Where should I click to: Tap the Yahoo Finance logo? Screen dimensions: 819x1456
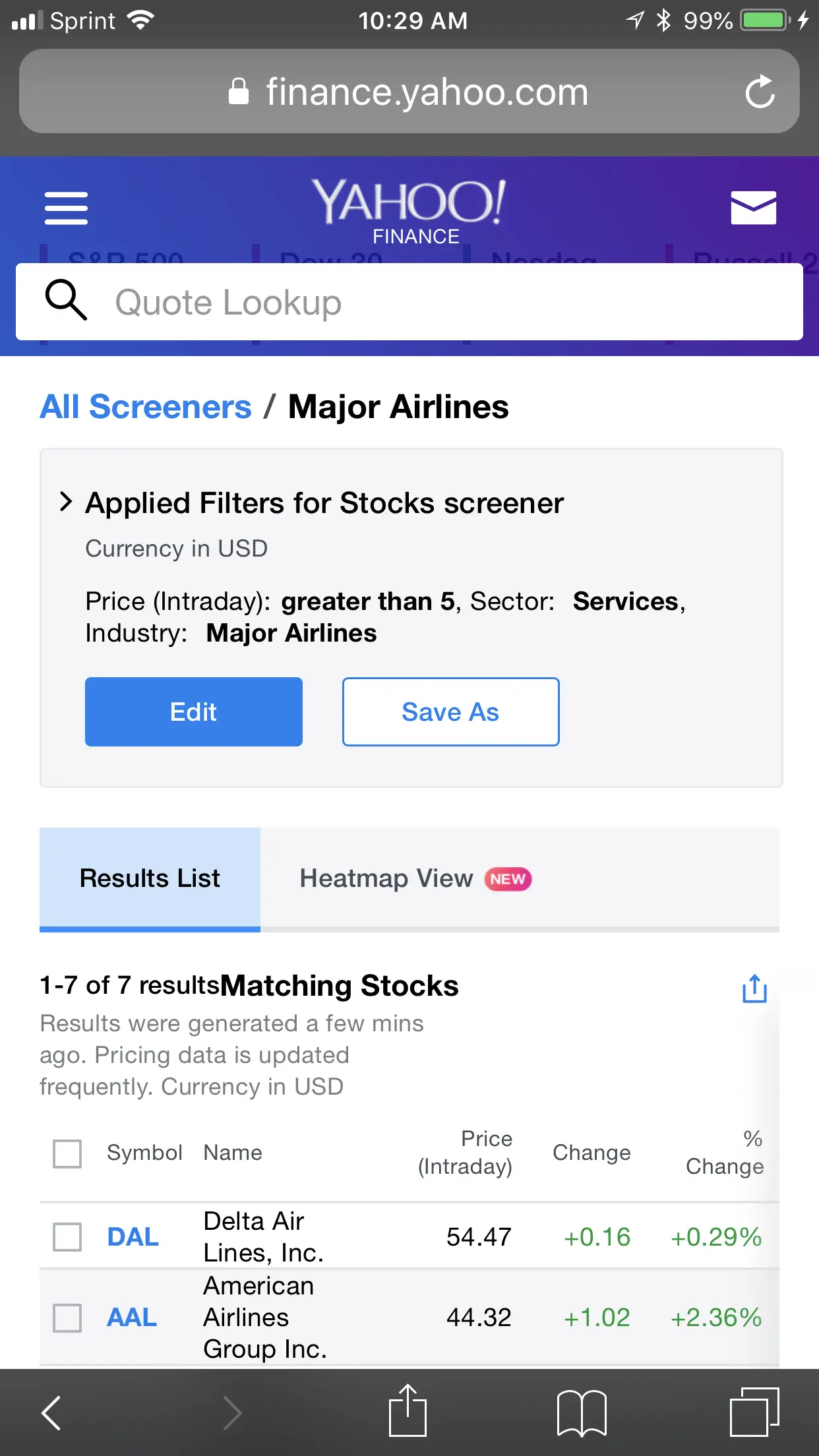(x=409, y=211)
